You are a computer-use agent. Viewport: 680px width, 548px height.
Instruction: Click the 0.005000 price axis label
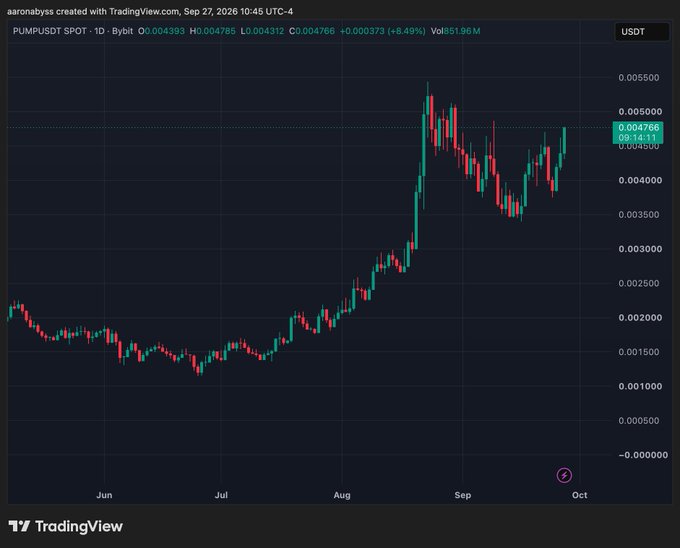(x=640, y=112)
